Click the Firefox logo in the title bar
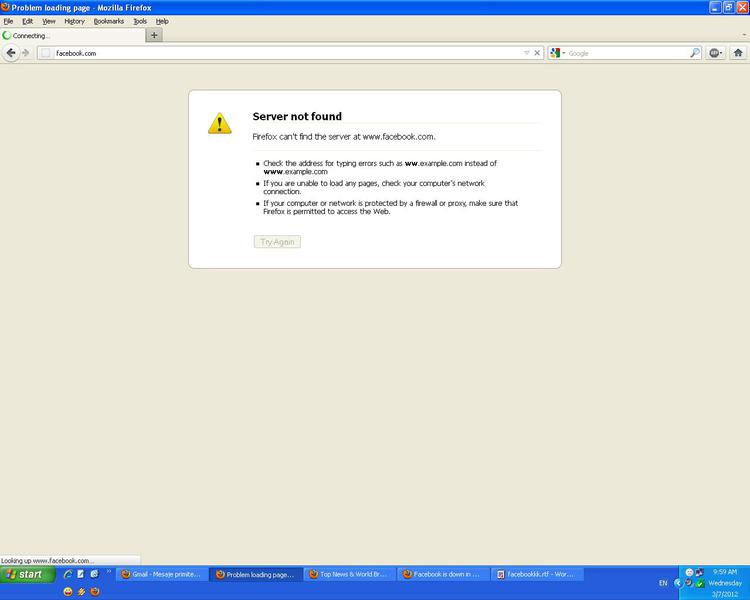 click(x=5, y=7)
